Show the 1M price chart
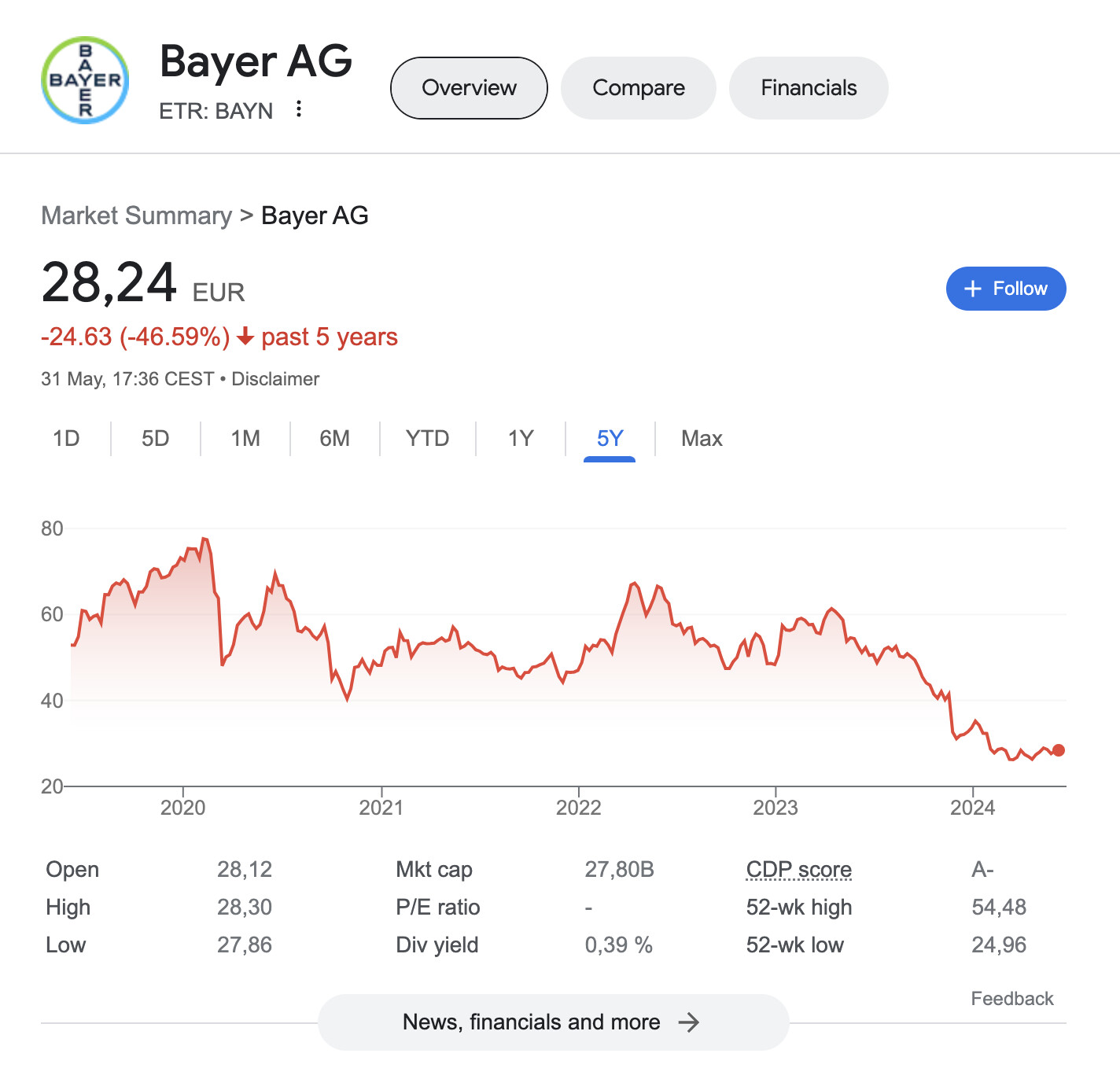 [245, 438]
